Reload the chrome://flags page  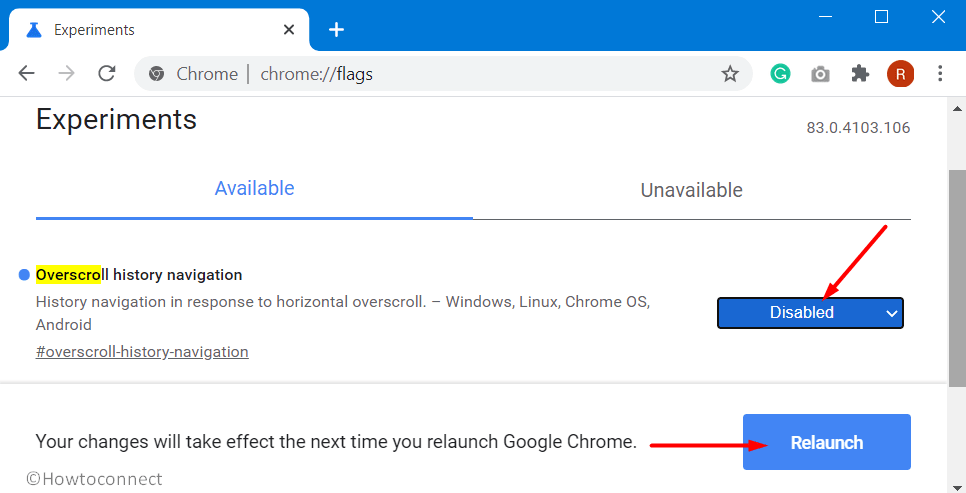(107, 74)
